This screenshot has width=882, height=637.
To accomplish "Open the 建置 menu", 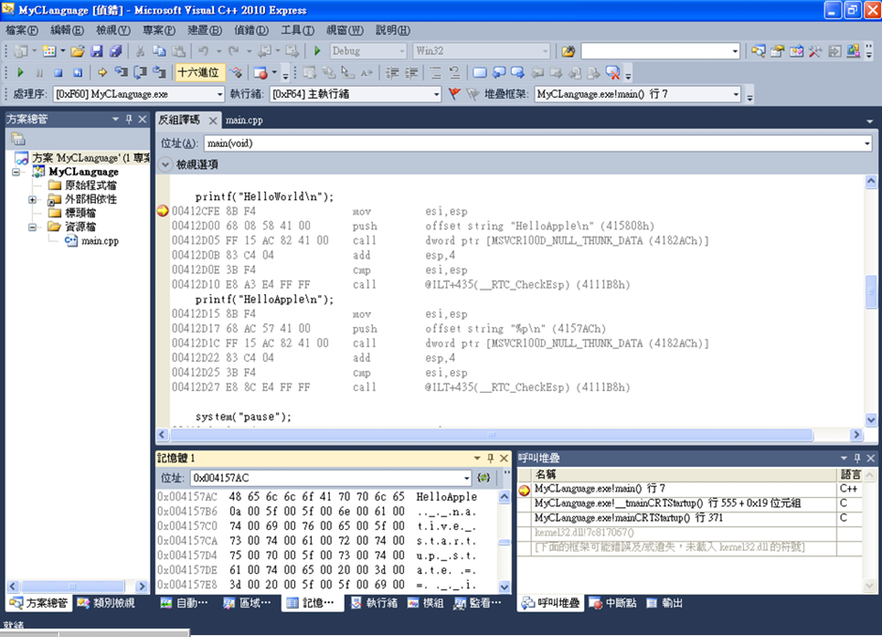I will pyautogui.click(x=205, y=30).
